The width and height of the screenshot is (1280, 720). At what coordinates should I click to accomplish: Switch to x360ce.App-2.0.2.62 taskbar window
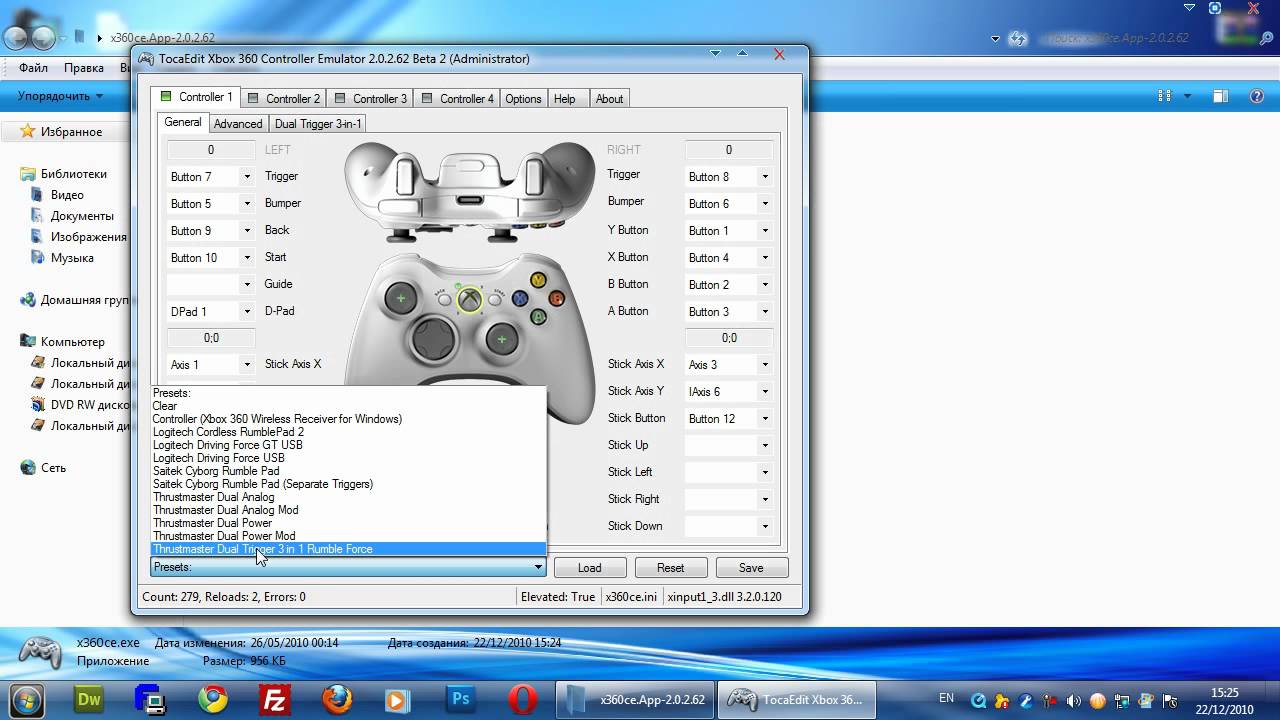pos(636,699)
